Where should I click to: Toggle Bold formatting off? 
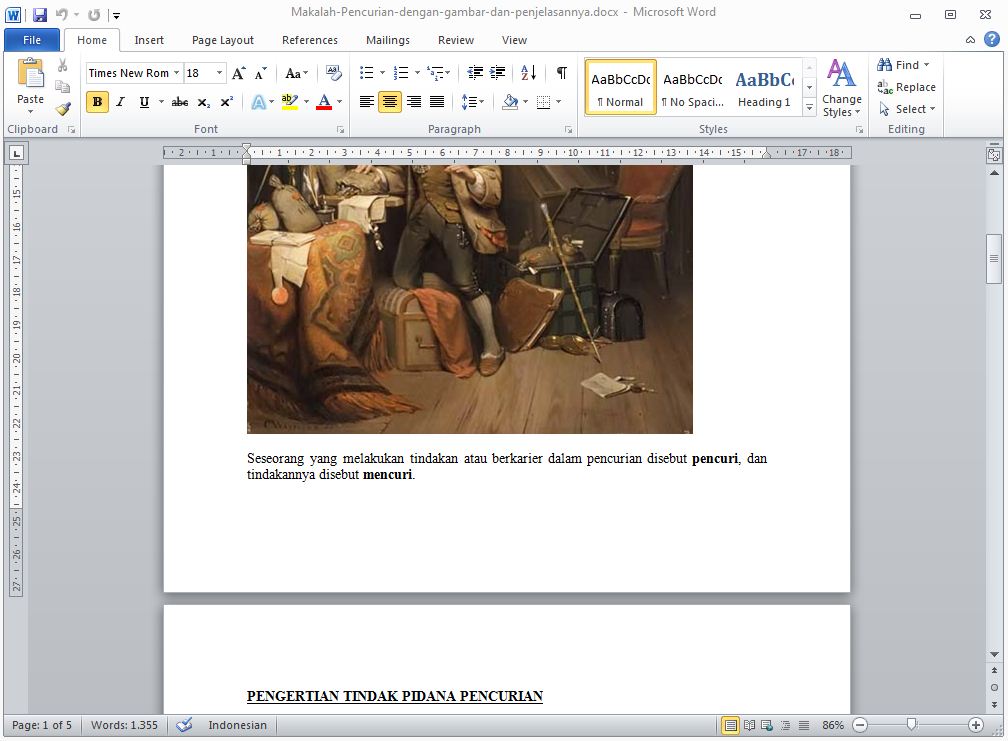click(x=97, y=102)
